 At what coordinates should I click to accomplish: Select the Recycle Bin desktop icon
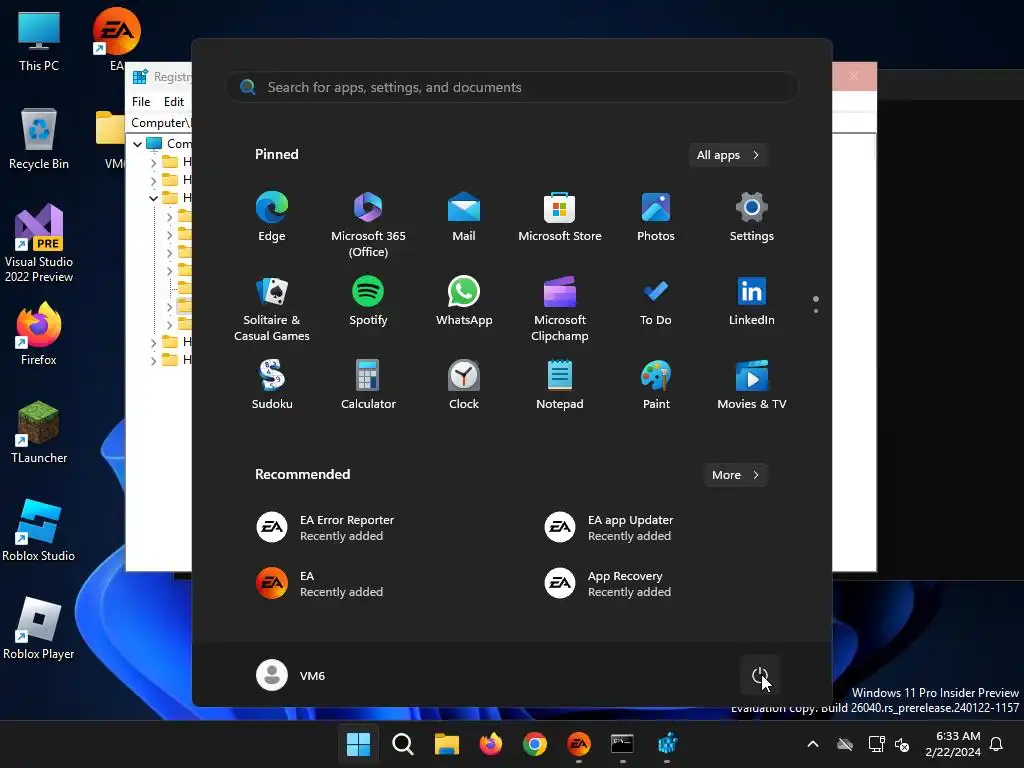point(39,139)
